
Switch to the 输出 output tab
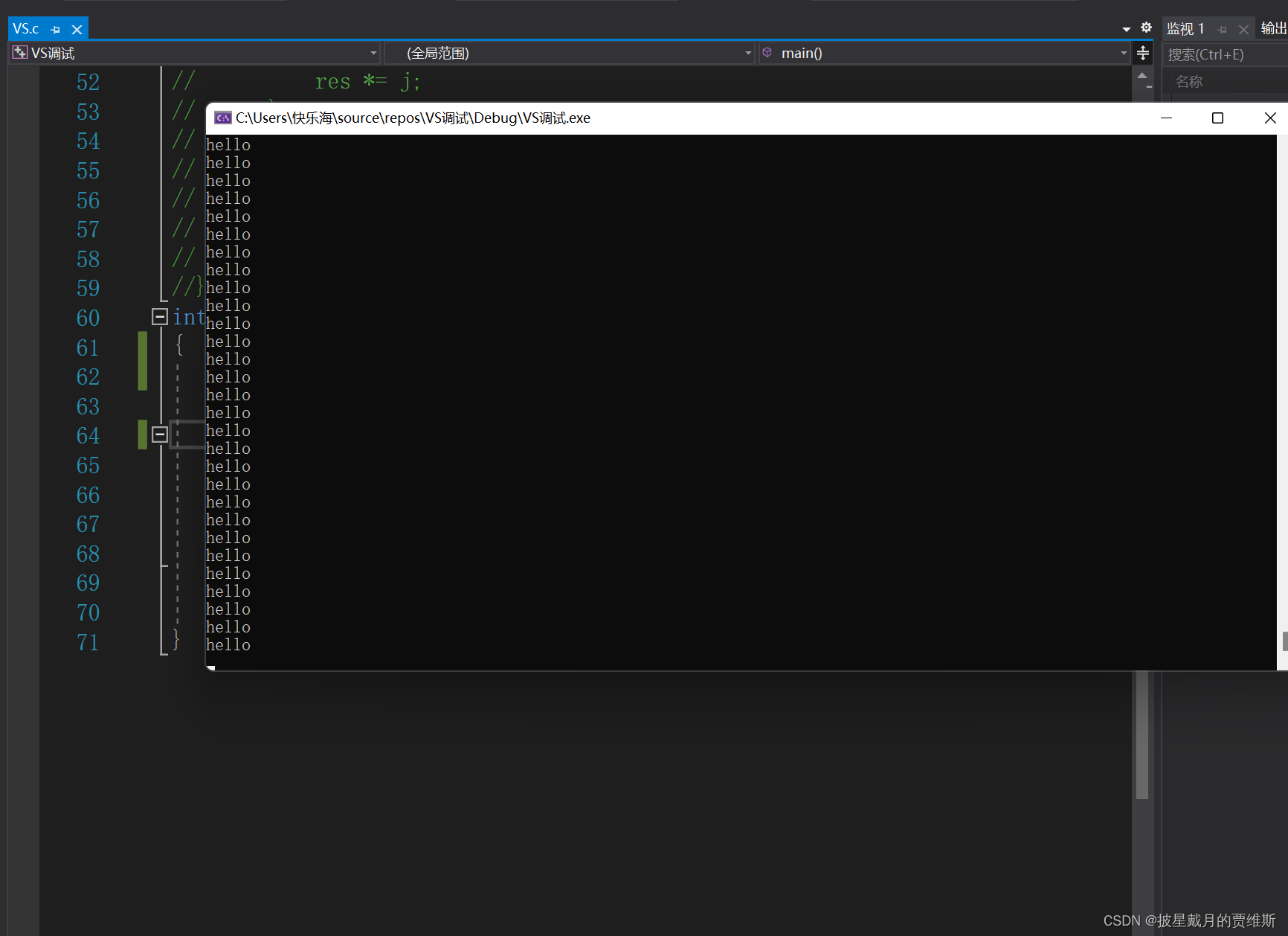(x=1273, y=28)
